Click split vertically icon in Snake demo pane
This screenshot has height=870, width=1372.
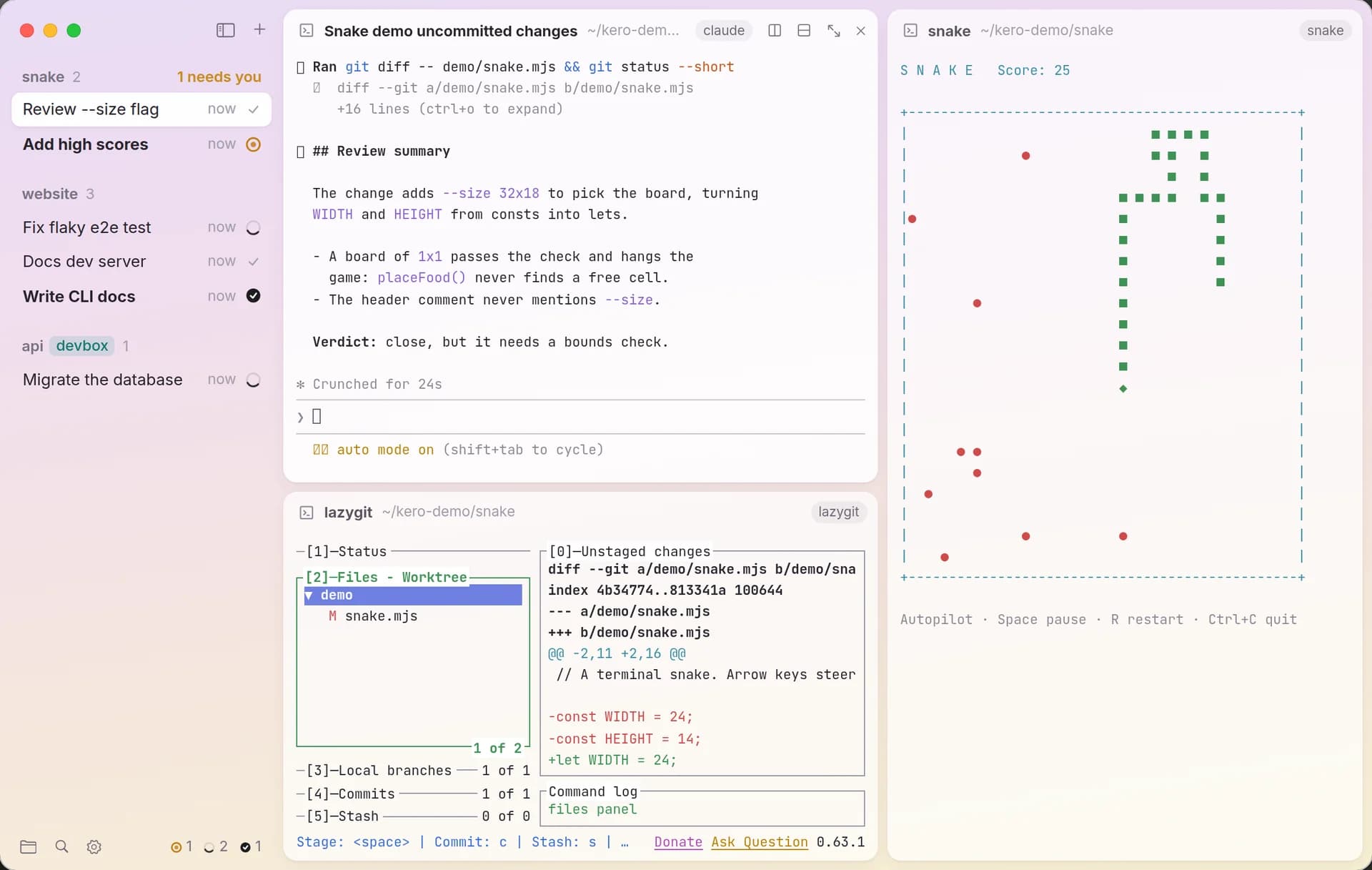click(775, 31)
